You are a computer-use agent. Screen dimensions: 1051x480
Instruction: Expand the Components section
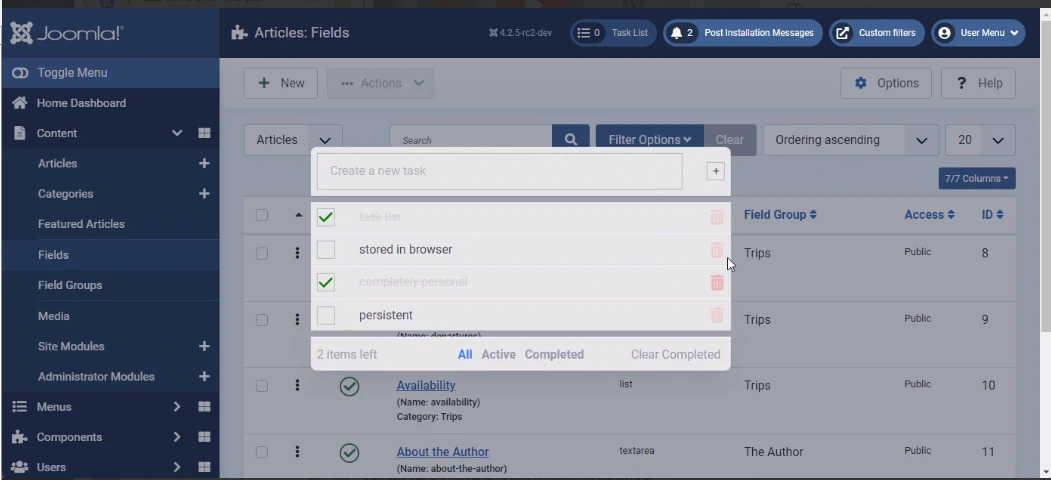tap(177, 436)
